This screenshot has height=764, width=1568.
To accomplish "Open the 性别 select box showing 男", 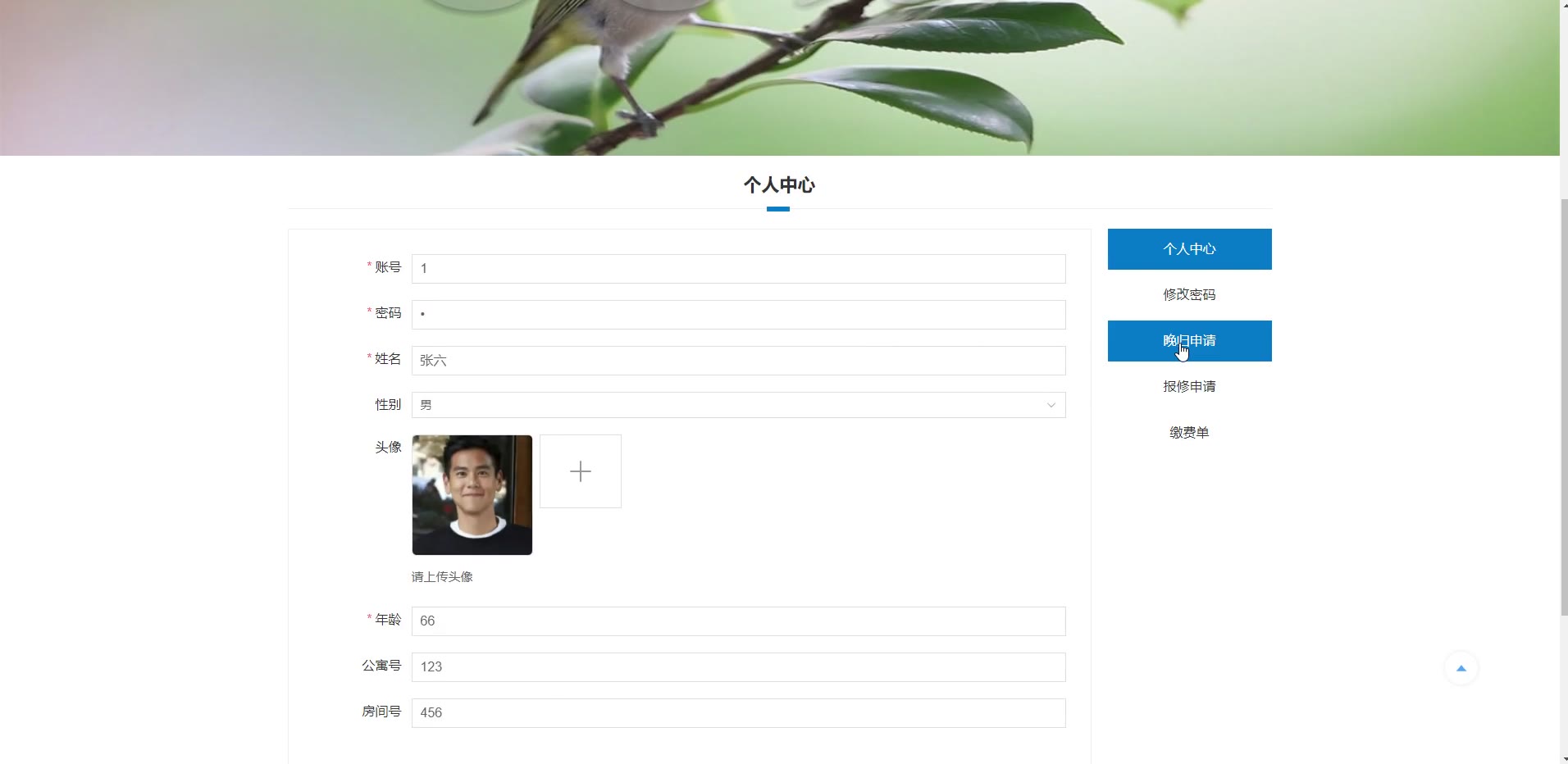I will click(x=738, y=405).
